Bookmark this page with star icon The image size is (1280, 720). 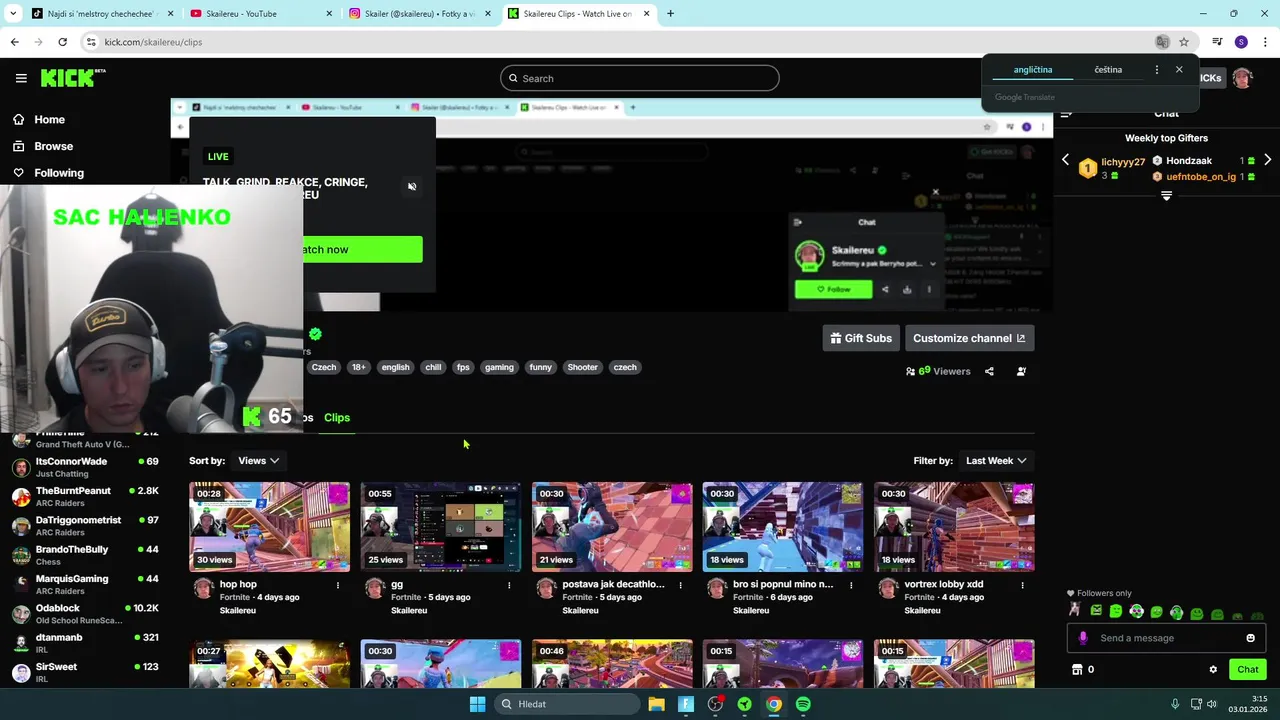click(1184, 42)
